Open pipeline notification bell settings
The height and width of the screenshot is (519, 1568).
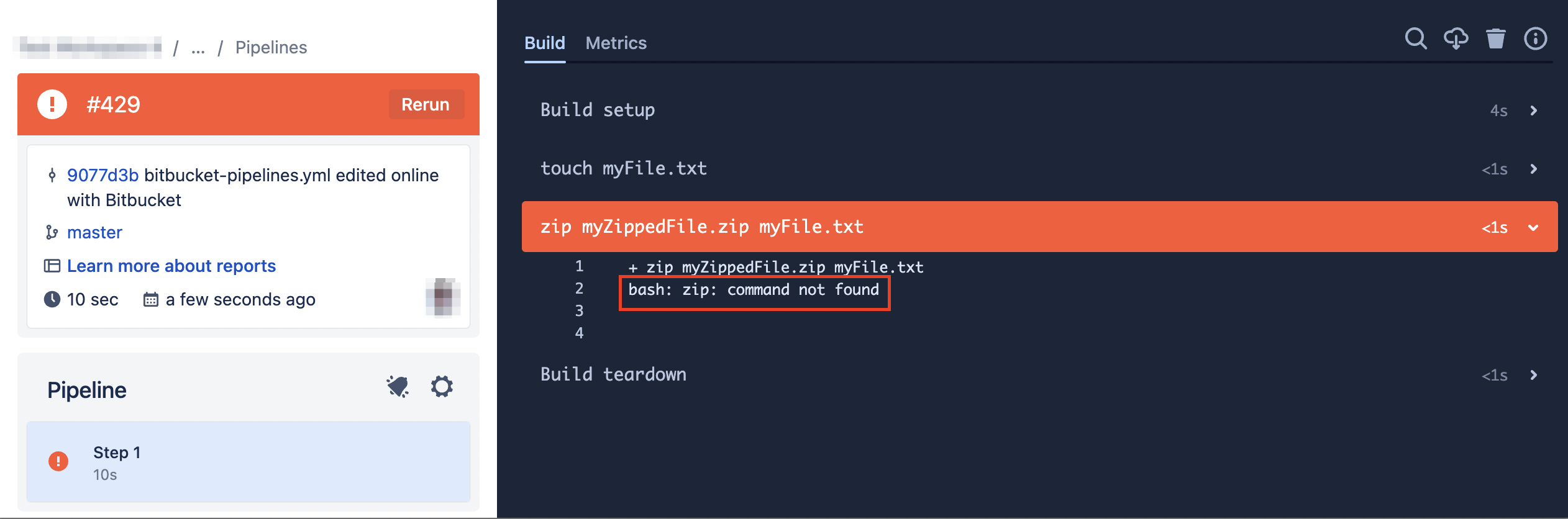click(398, 387)
